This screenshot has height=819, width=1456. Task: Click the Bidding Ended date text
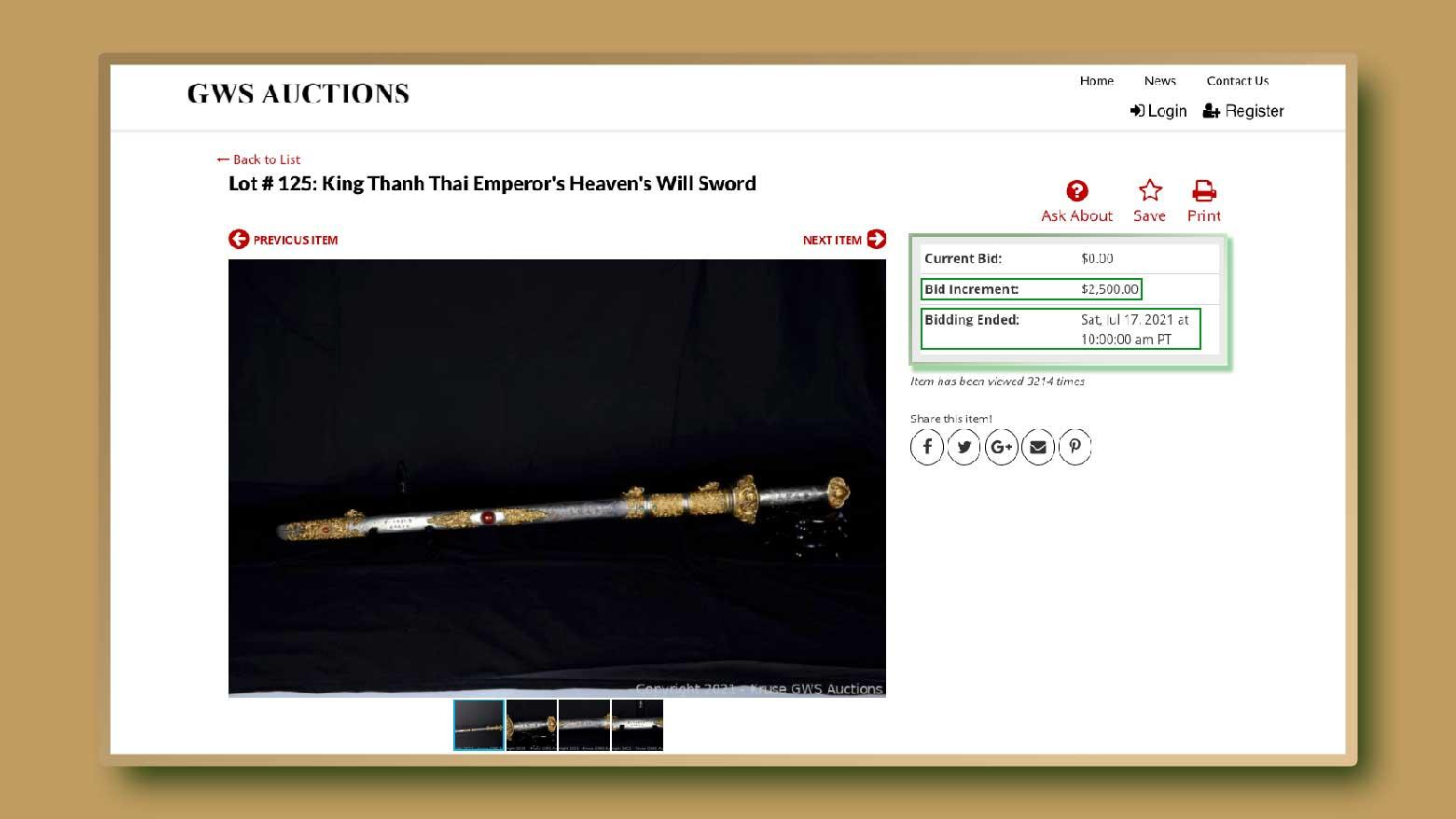(x=1135, y=329)
